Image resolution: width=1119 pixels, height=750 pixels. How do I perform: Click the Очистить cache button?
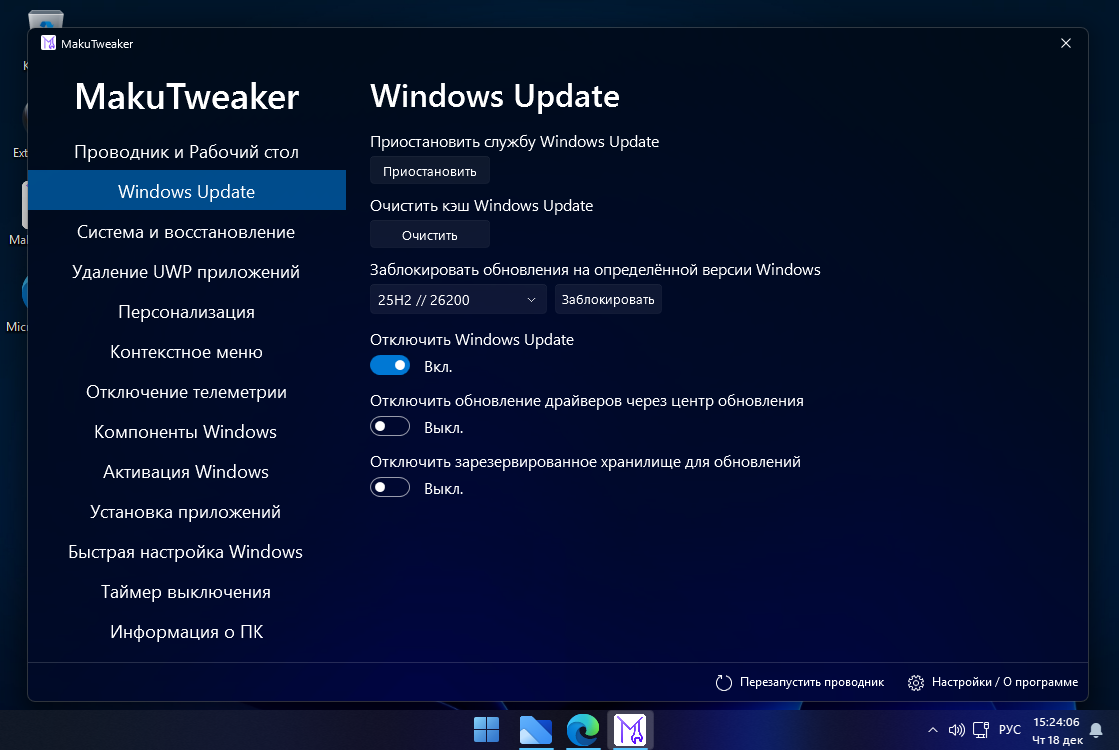(430, 235)
